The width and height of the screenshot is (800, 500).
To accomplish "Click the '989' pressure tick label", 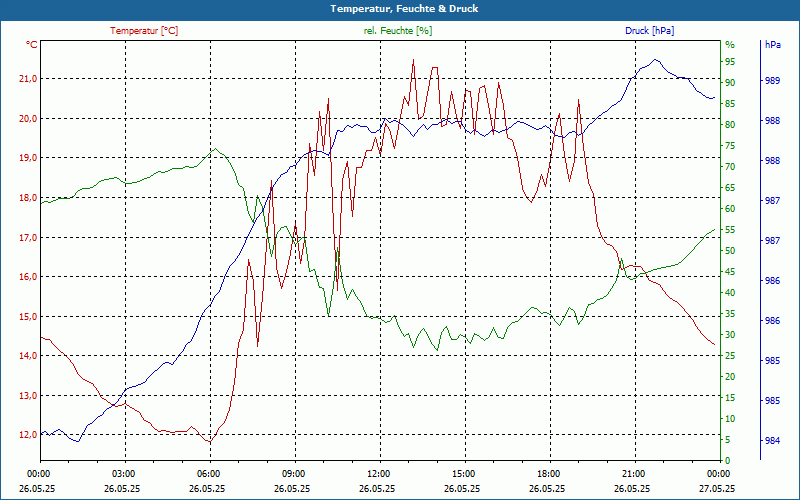I will (x=772, y=81).
